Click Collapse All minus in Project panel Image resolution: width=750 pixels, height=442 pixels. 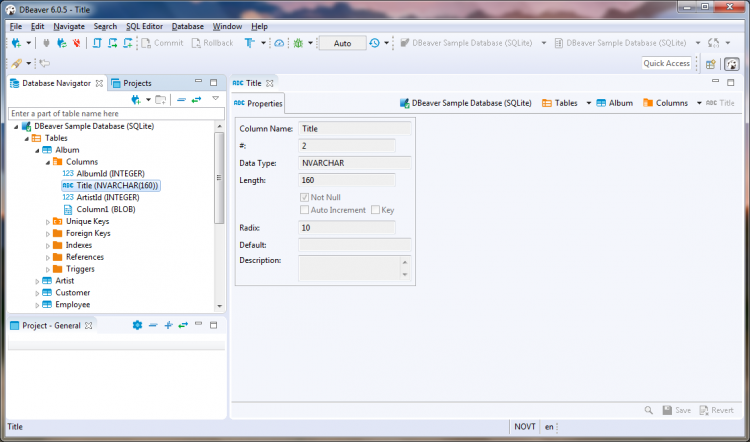click(x=153, y=325)
